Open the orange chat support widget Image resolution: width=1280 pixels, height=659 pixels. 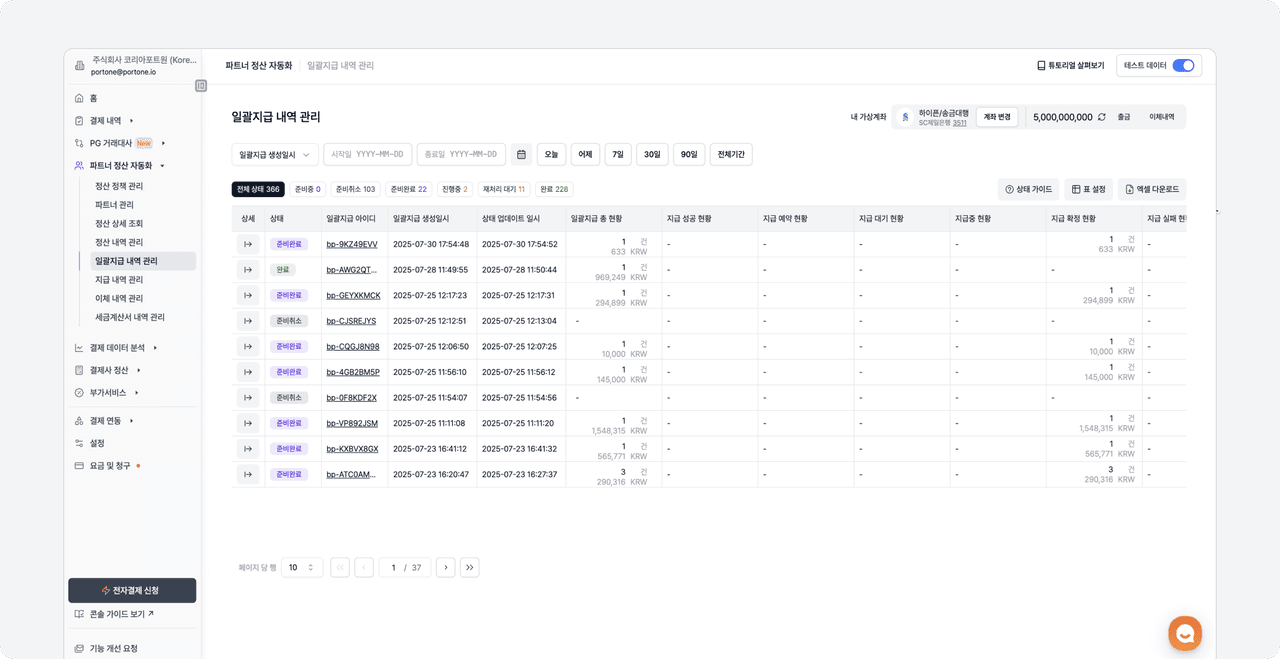pos(1185,633)
